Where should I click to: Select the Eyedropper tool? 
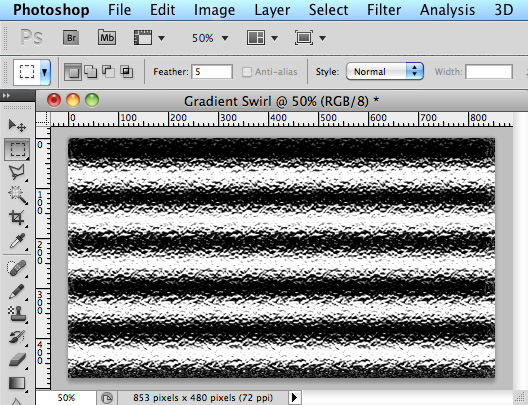tap(17, 241)
